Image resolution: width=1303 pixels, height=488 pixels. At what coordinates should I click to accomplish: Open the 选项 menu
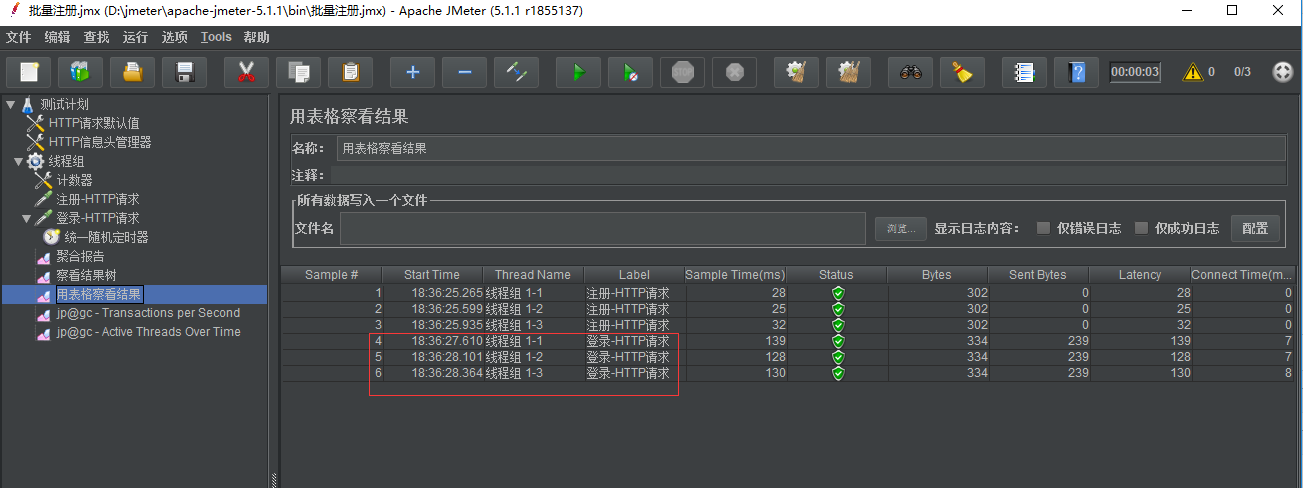[x=175, y=37]
